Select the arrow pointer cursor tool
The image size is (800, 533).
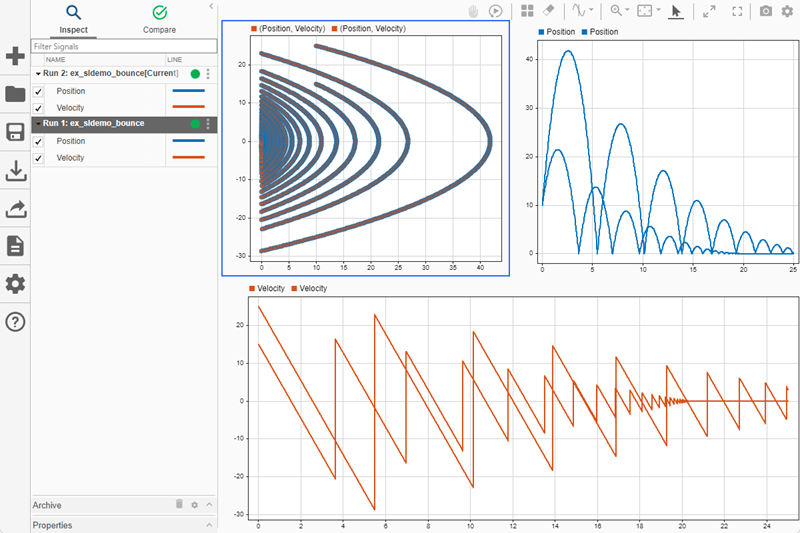click(676, 11)
